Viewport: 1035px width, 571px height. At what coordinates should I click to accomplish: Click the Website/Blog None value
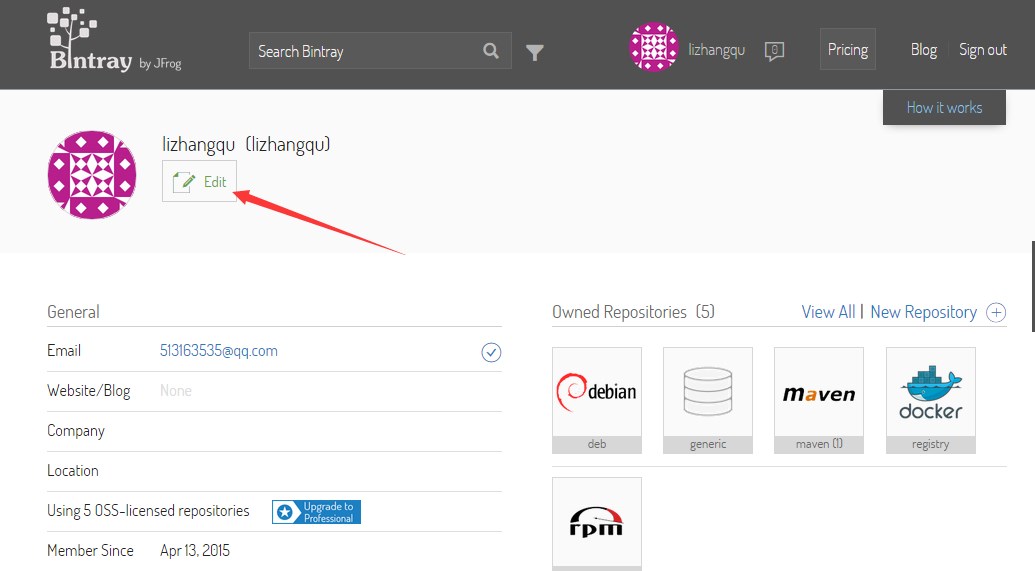click(x=176, y=391)
